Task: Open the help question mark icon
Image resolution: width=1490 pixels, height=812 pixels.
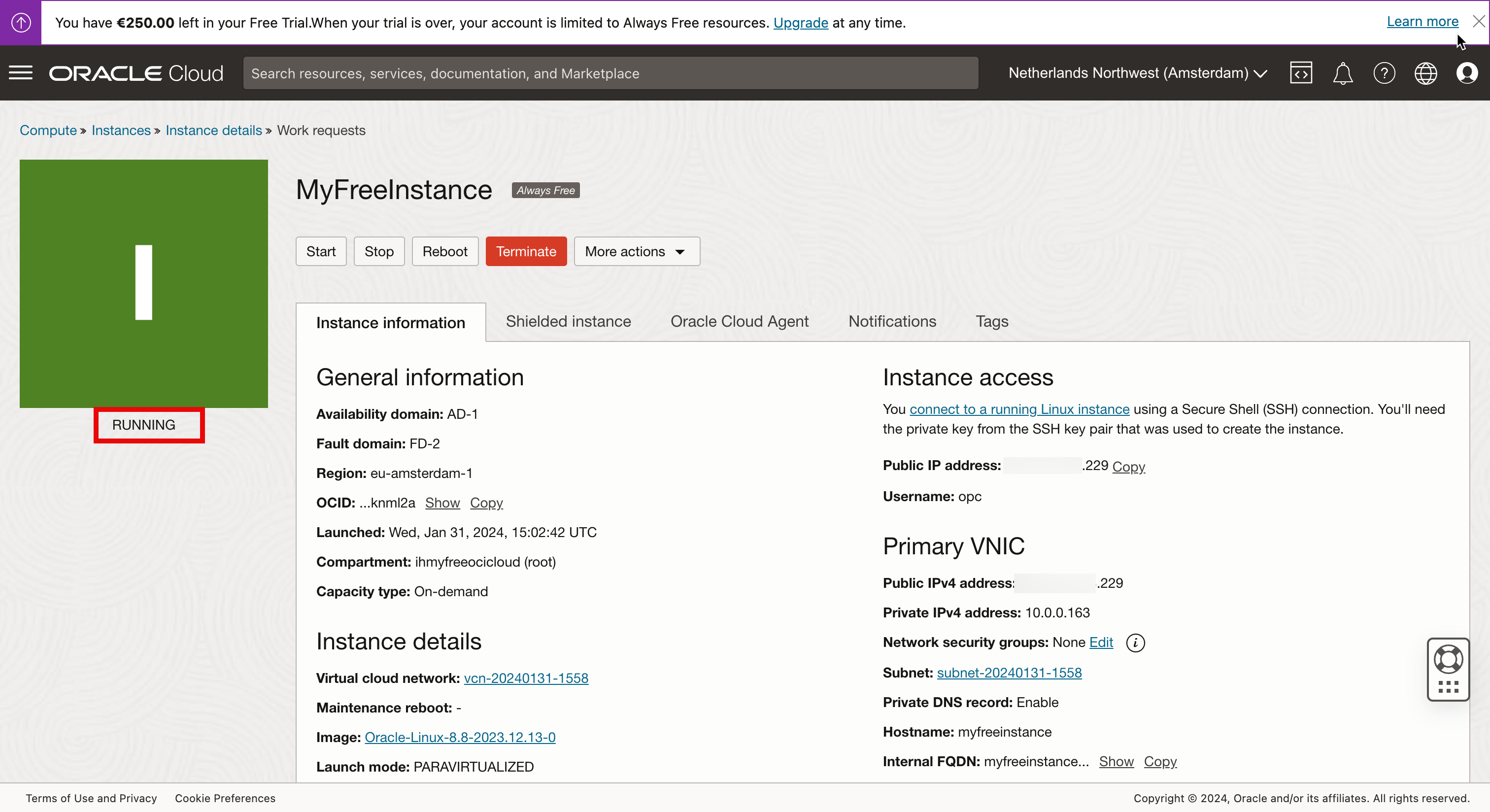Action: pyautogui.click(x=1384, y=73)
